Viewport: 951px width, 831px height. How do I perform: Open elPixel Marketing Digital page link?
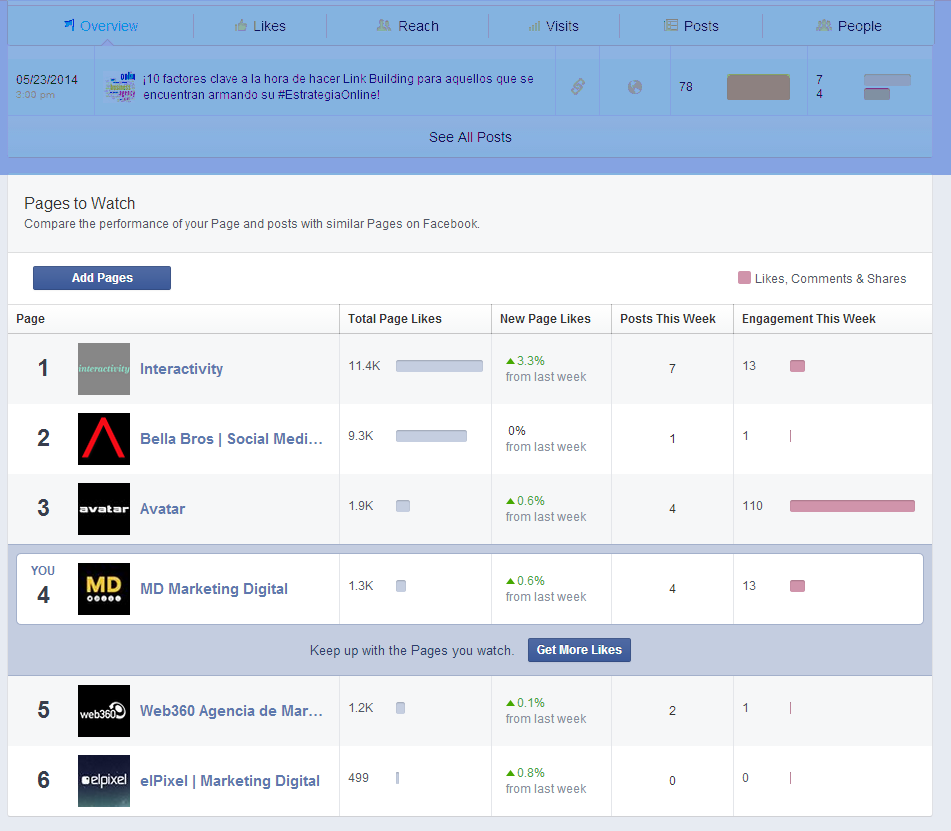point(230,781)
